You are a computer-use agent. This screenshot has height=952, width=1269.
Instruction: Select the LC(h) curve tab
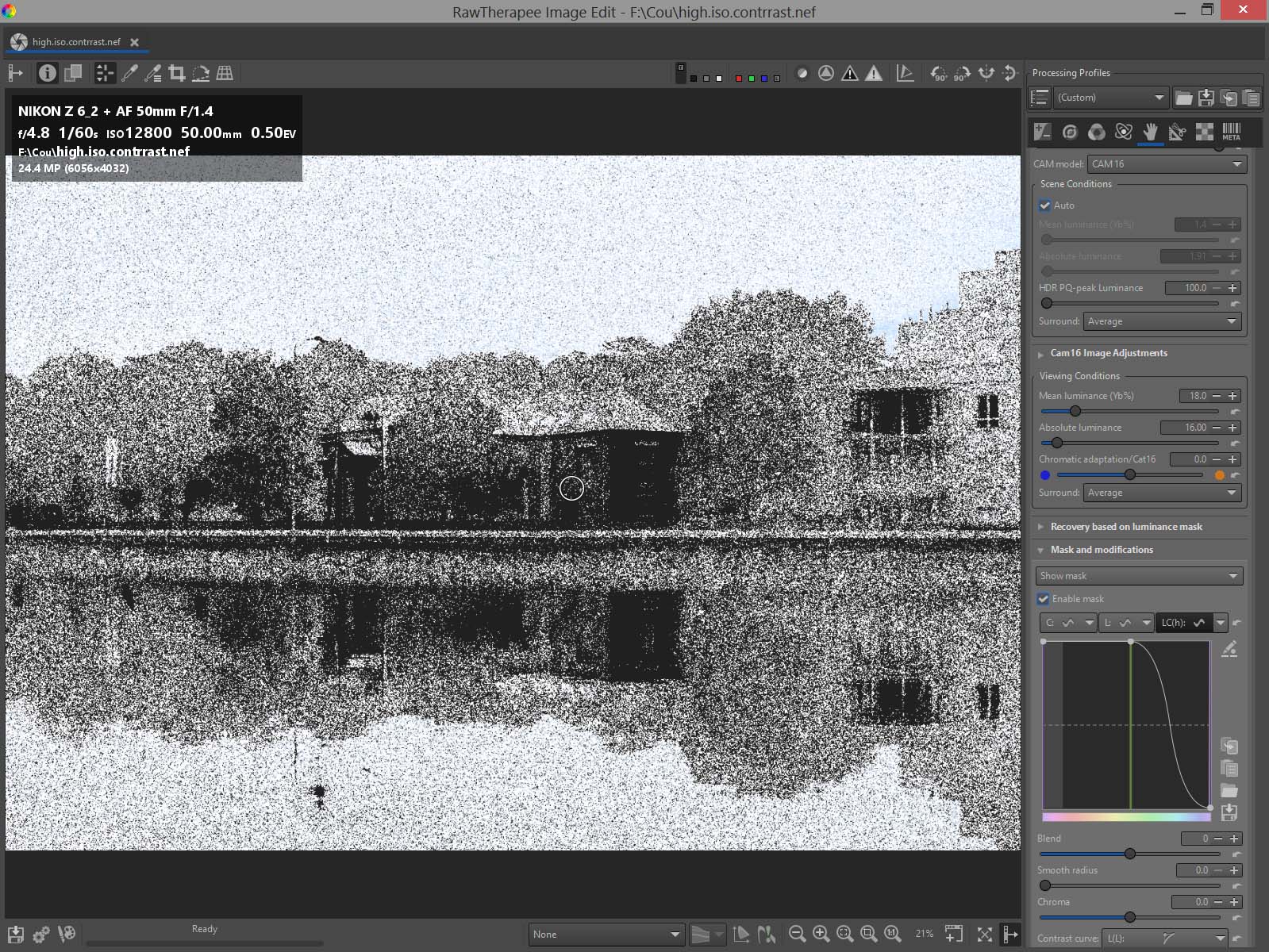click(1182, 623)
